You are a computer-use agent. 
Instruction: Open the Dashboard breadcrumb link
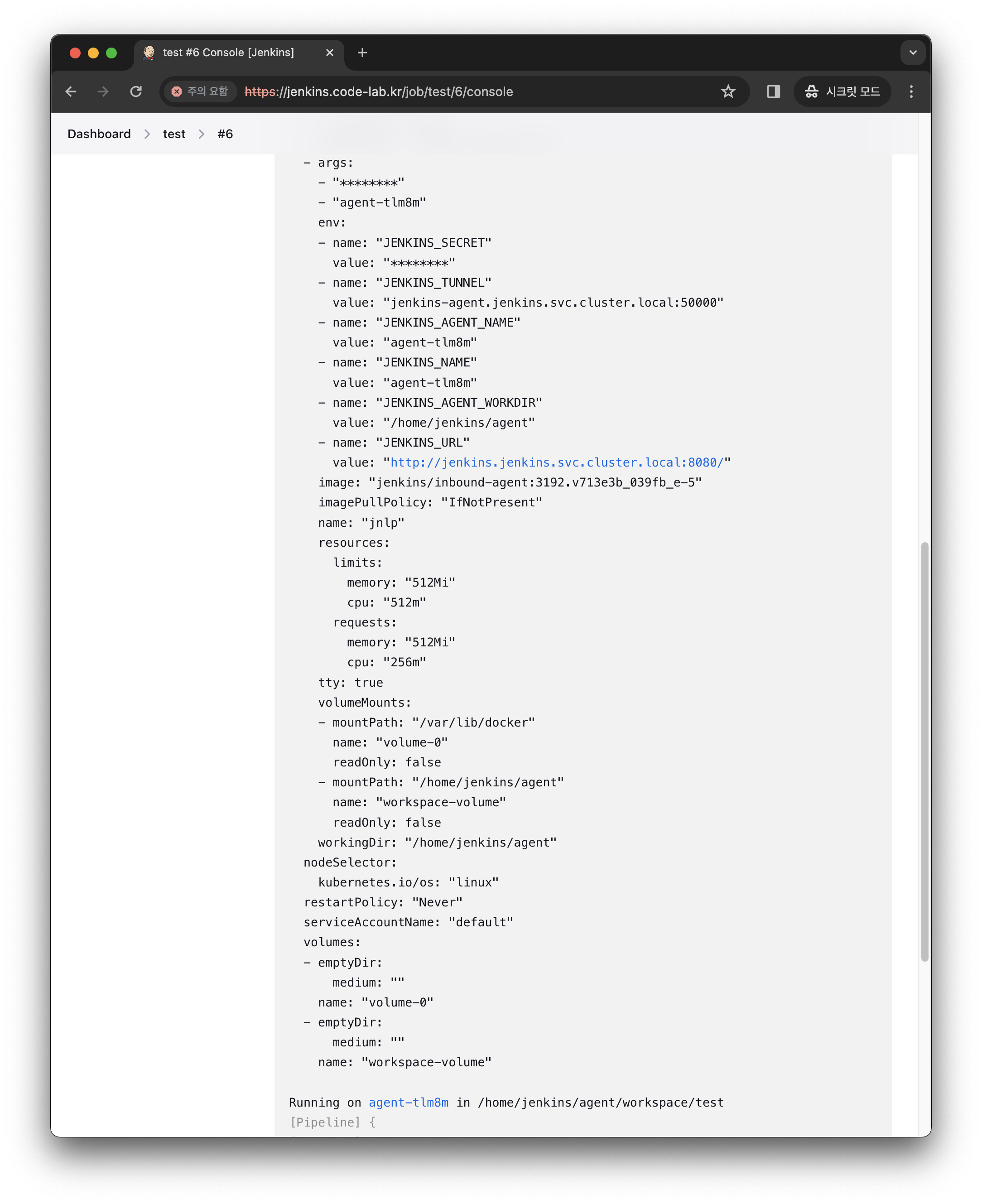tap(99, 134)
